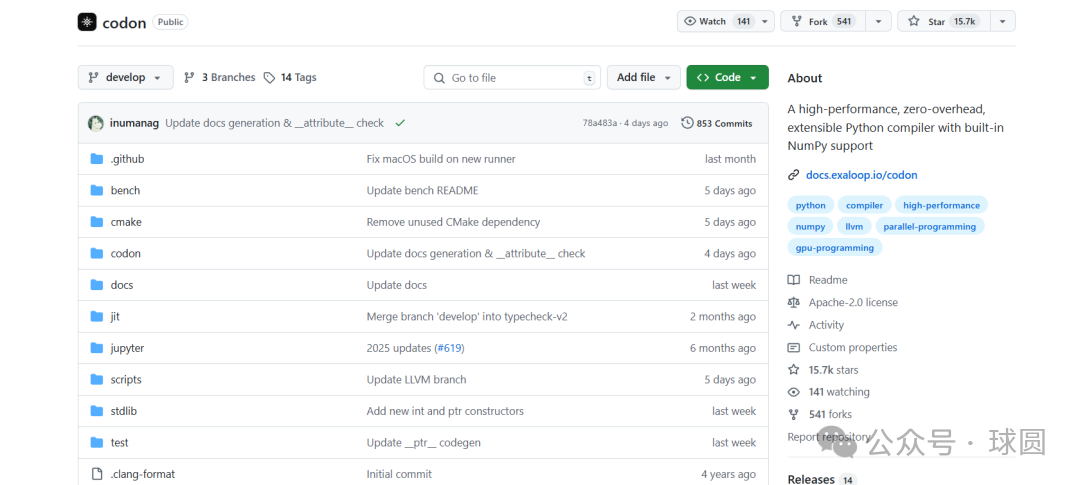
Task: Open the inumanag author profile link
Action: (134, 123)
